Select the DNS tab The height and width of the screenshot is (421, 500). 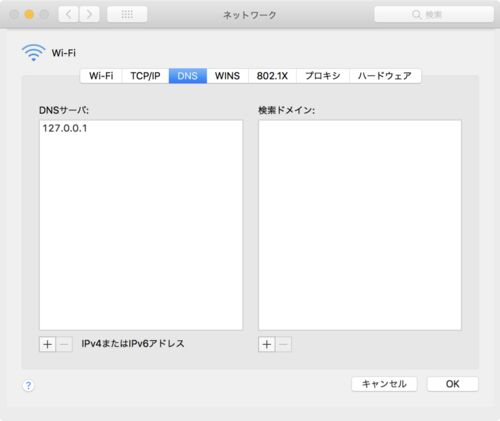coord(188,76)
